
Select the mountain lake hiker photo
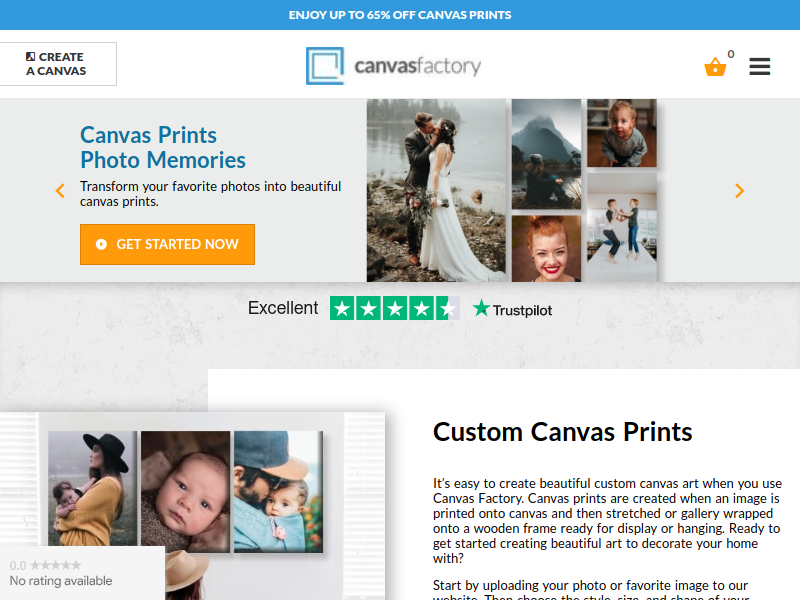pos(546,154)
